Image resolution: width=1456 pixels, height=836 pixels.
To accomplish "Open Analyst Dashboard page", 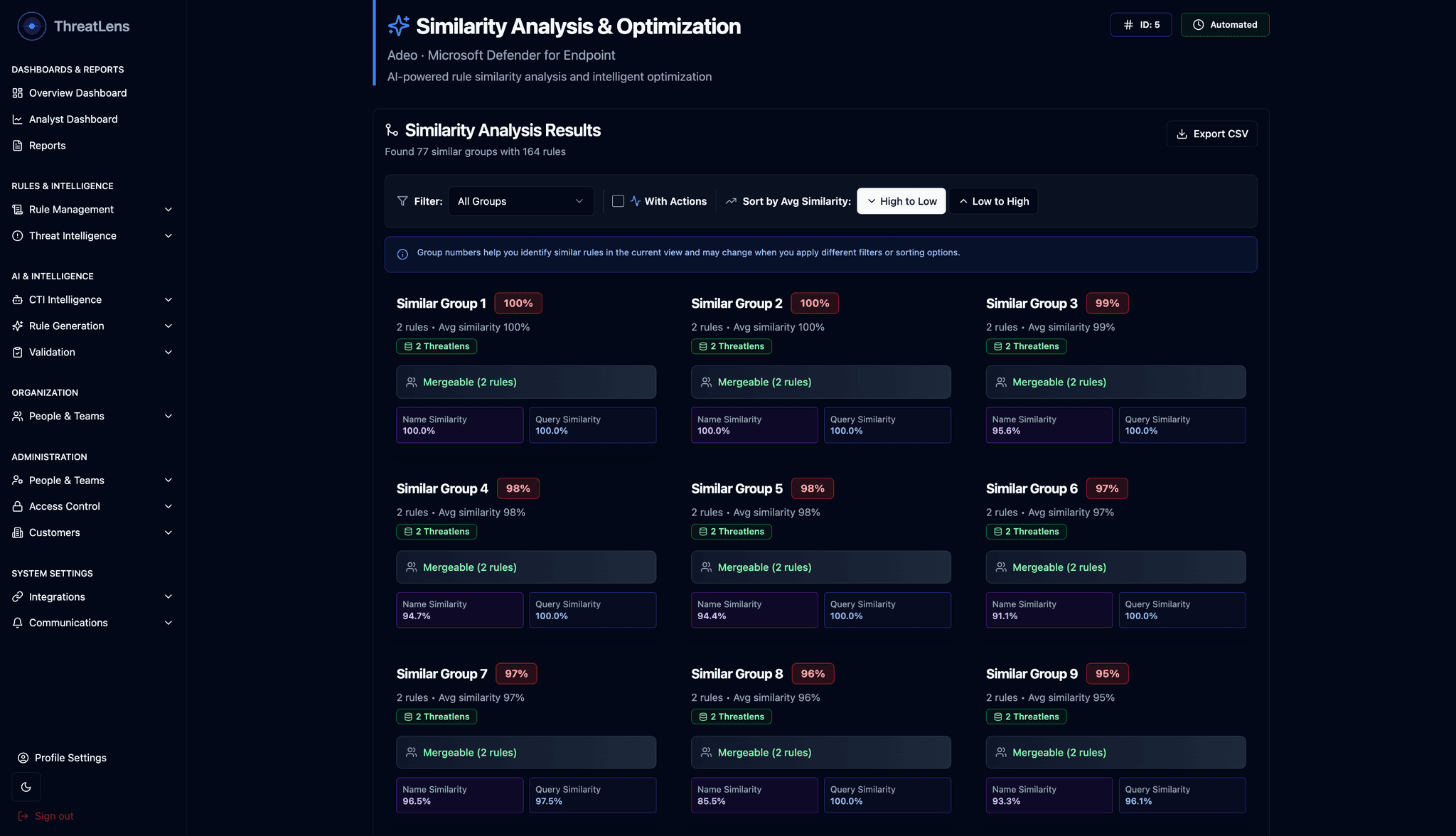I will 93,119.
